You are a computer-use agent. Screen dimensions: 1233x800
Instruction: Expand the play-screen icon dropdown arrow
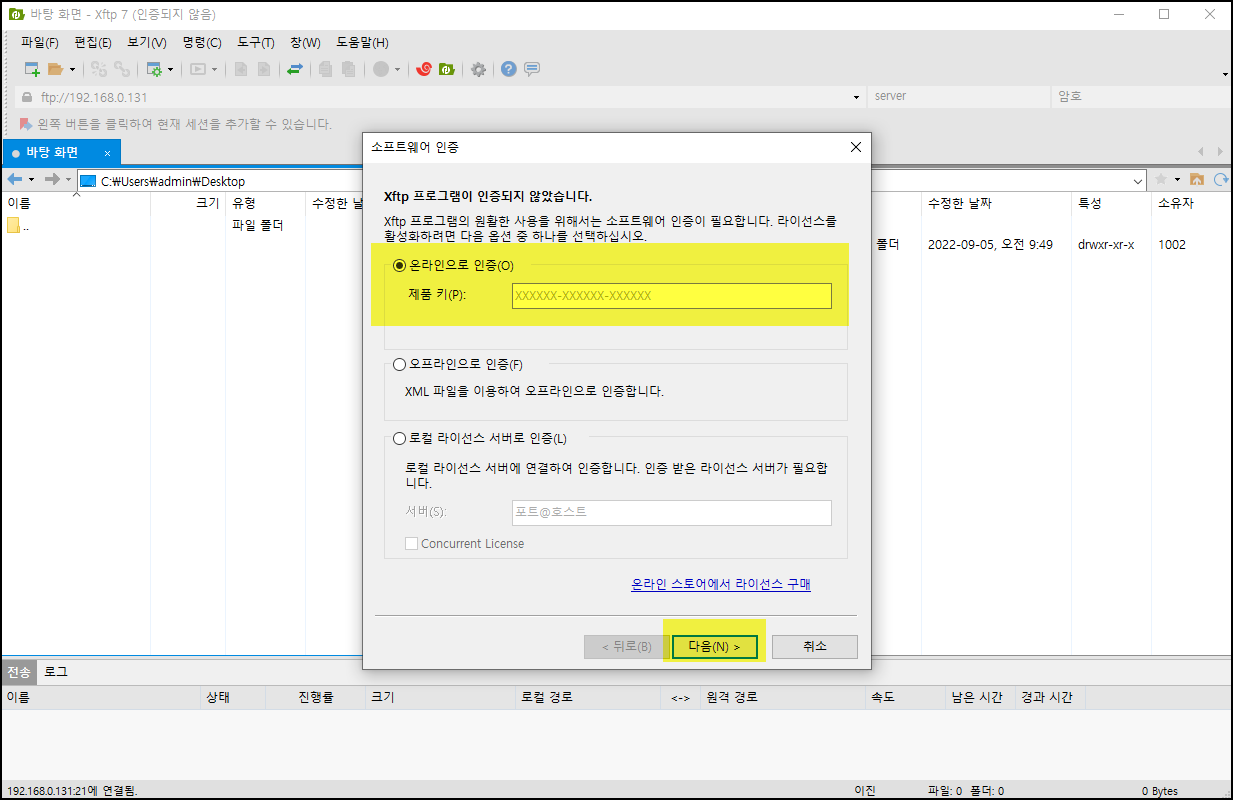click(215, 70)
